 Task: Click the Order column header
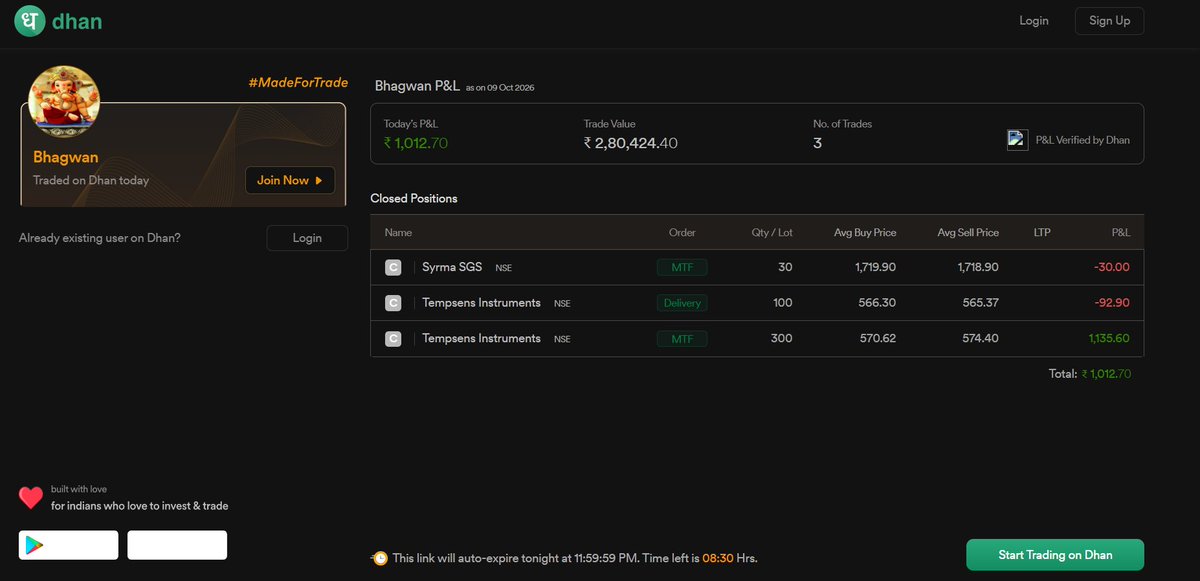coord(682,232)
